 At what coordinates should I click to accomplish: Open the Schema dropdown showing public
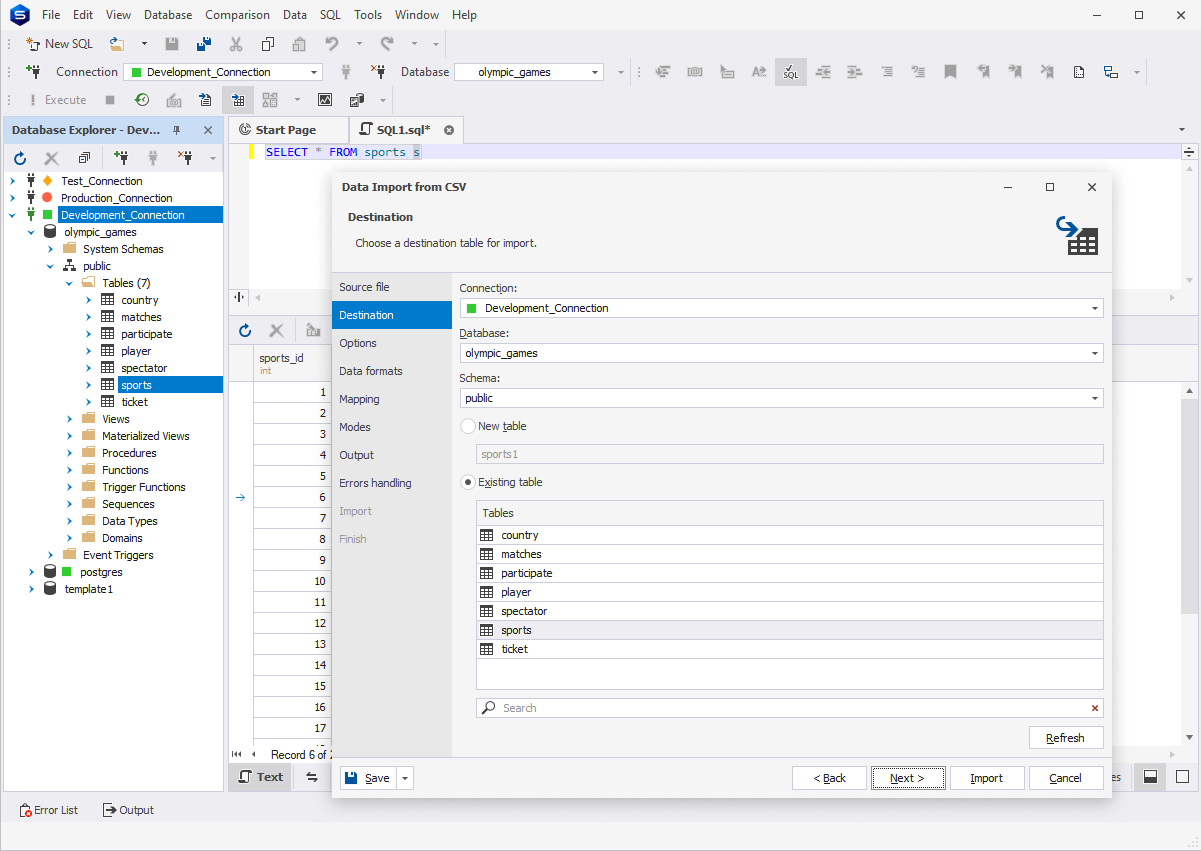[x=1094, y=397]
